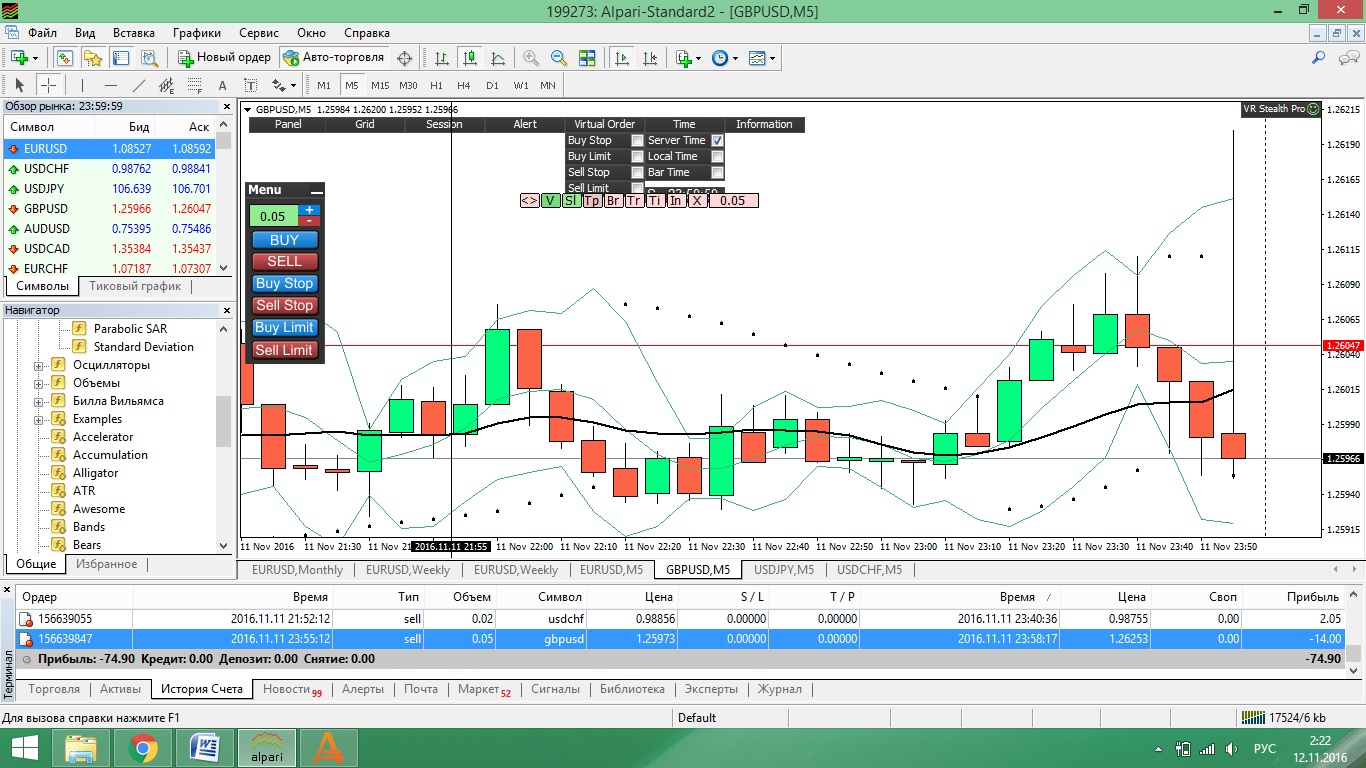
Task: Open the periodicity clock dropdown arrow
Action: click(735, 58)
